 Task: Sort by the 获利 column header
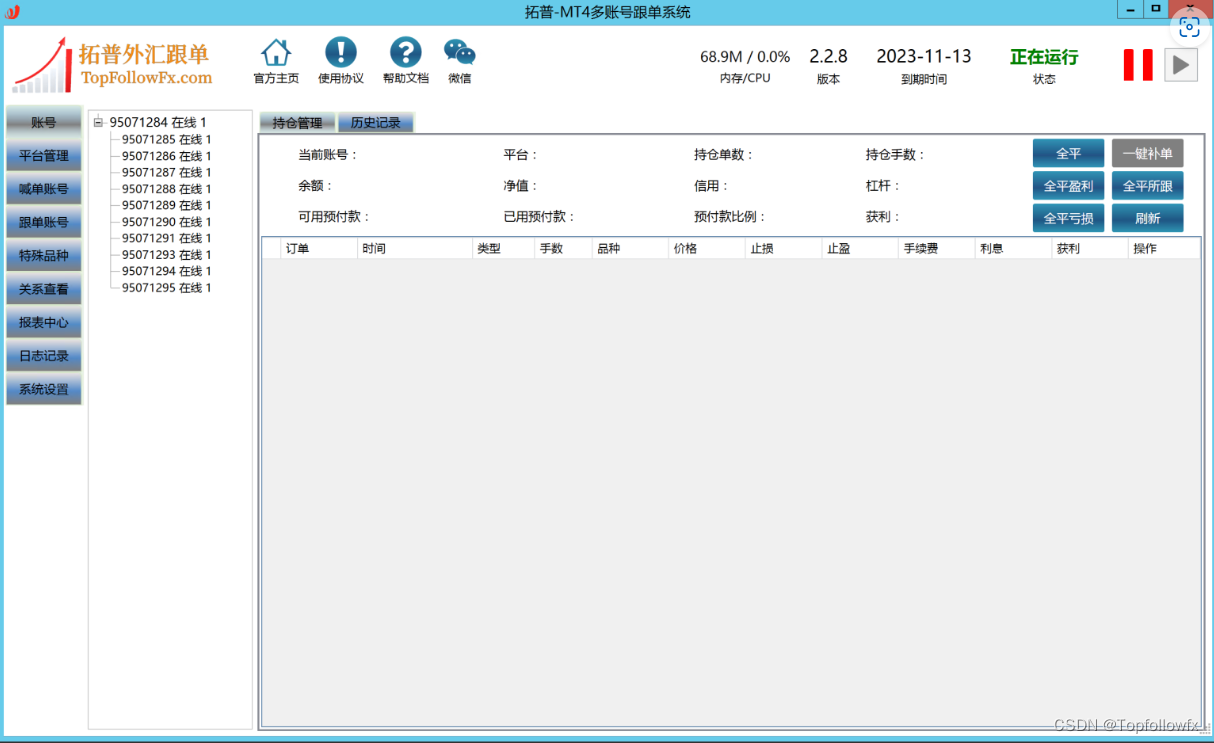click(1090, 249)
